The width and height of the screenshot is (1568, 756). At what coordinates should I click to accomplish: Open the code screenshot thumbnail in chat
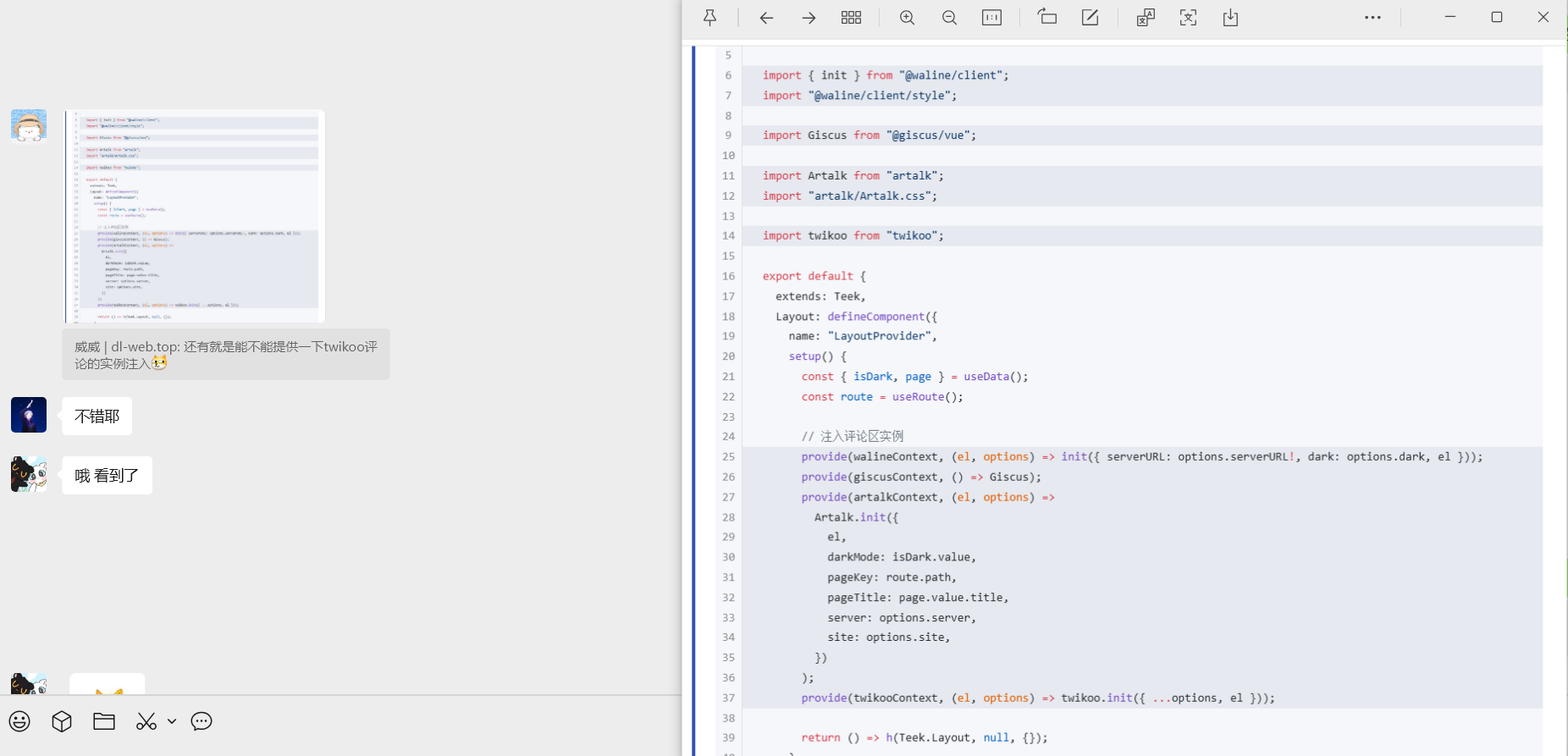(x=195, y=216)
